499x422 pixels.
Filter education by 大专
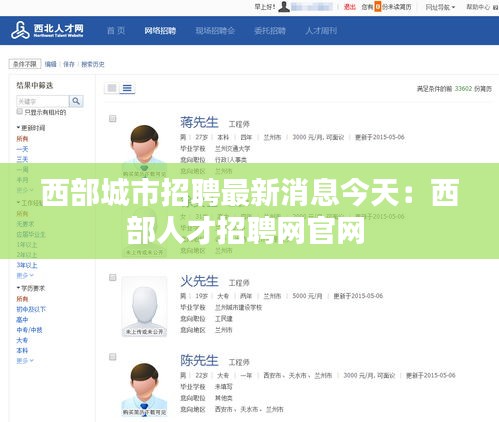tap(22, 340)
